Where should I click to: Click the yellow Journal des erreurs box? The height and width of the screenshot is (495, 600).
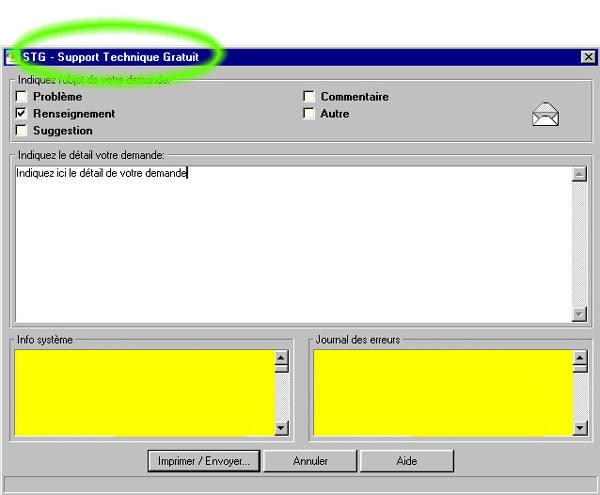pyautogui.click(x=441, y=392)
